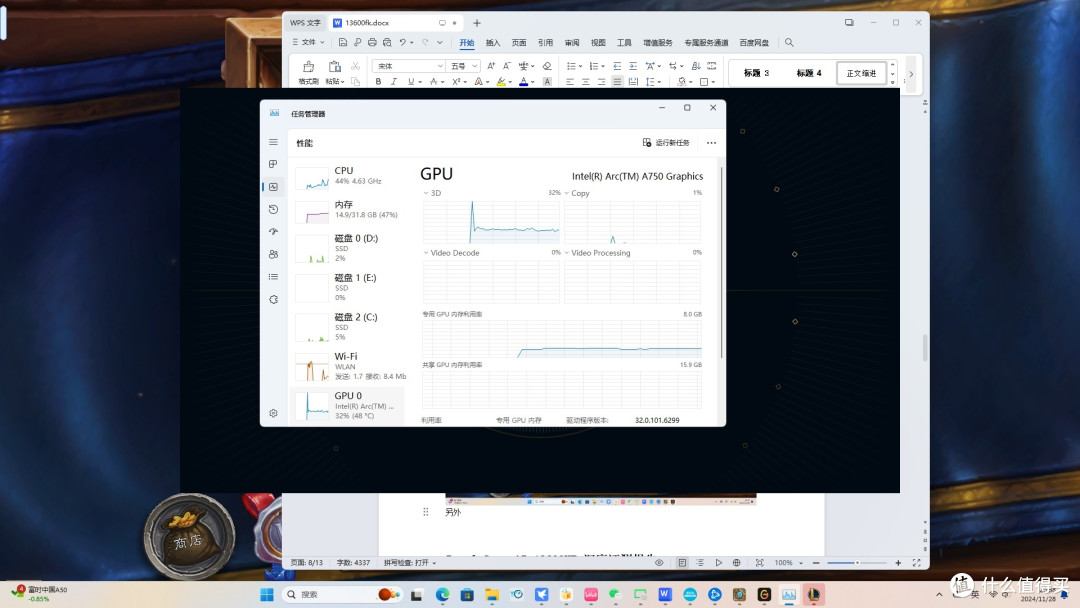
Task: Switch to WPS 开始 ribbon tab
Action: coord(467,43)
